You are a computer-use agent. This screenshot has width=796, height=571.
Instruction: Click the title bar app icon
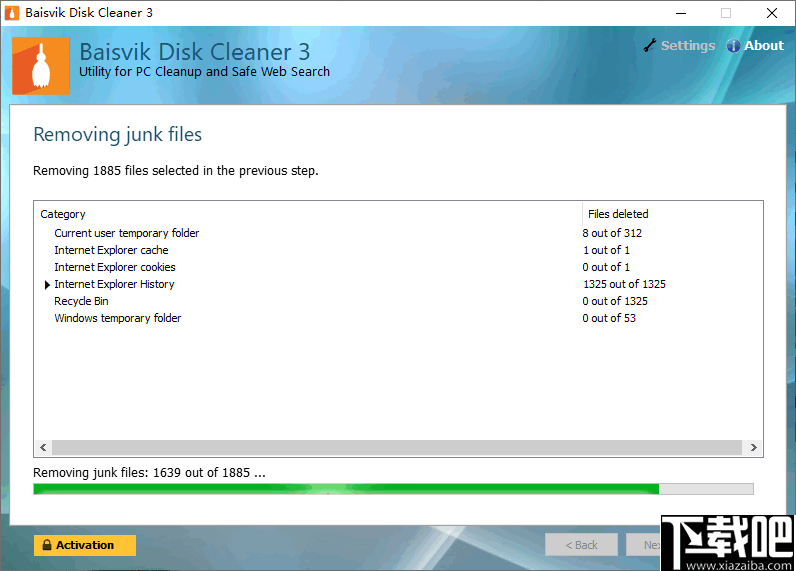tap(11, 13)
